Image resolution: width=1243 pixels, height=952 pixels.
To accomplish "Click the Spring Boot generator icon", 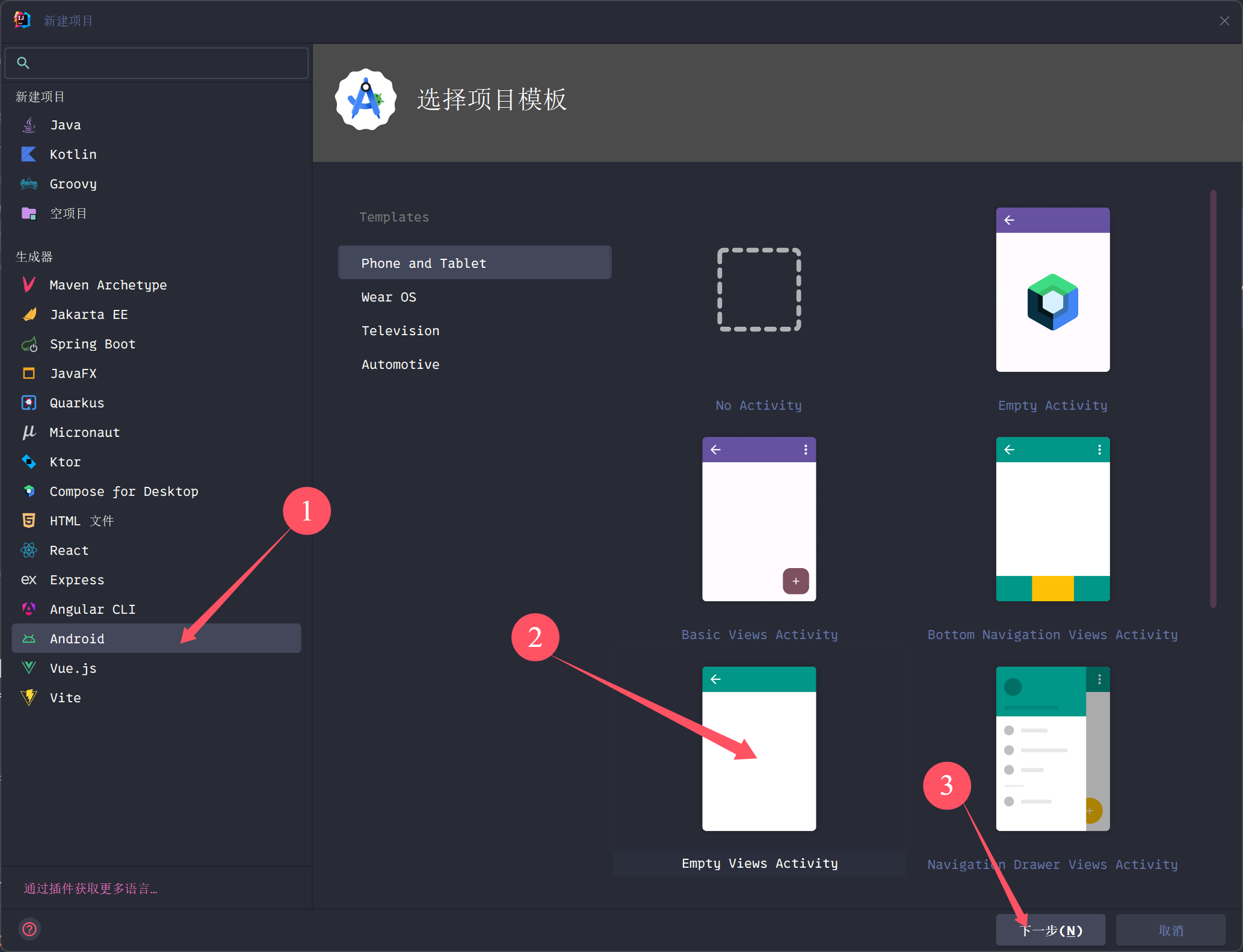I will point(29,344).
